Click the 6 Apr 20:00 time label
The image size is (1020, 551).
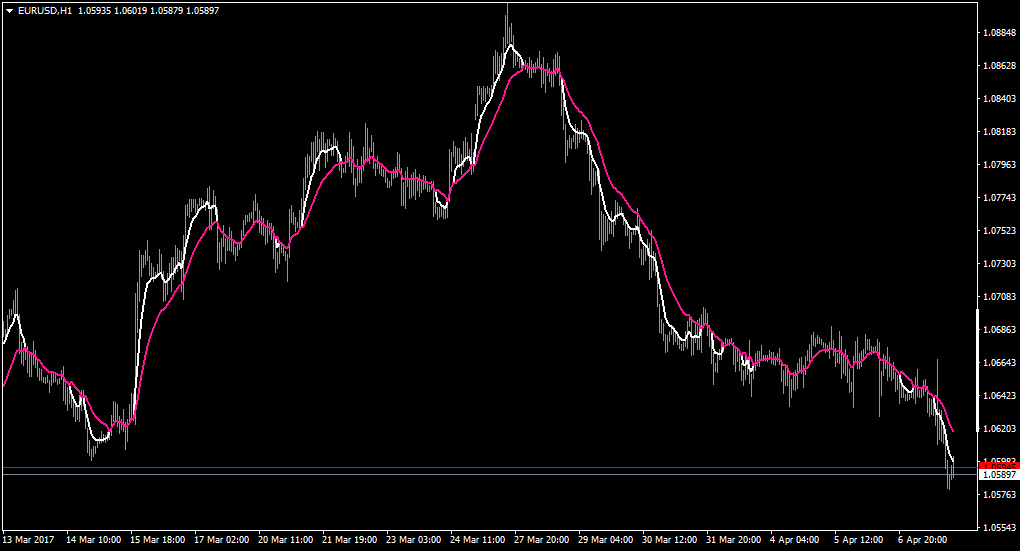(x=922, y=540)
